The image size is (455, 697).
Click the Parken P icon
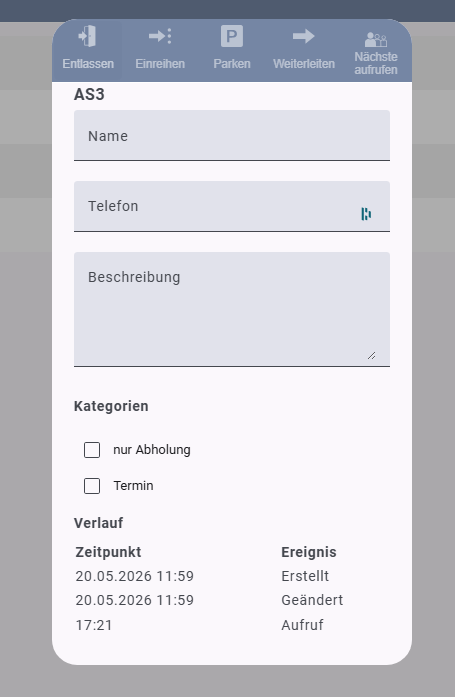(x=232, y=36)
